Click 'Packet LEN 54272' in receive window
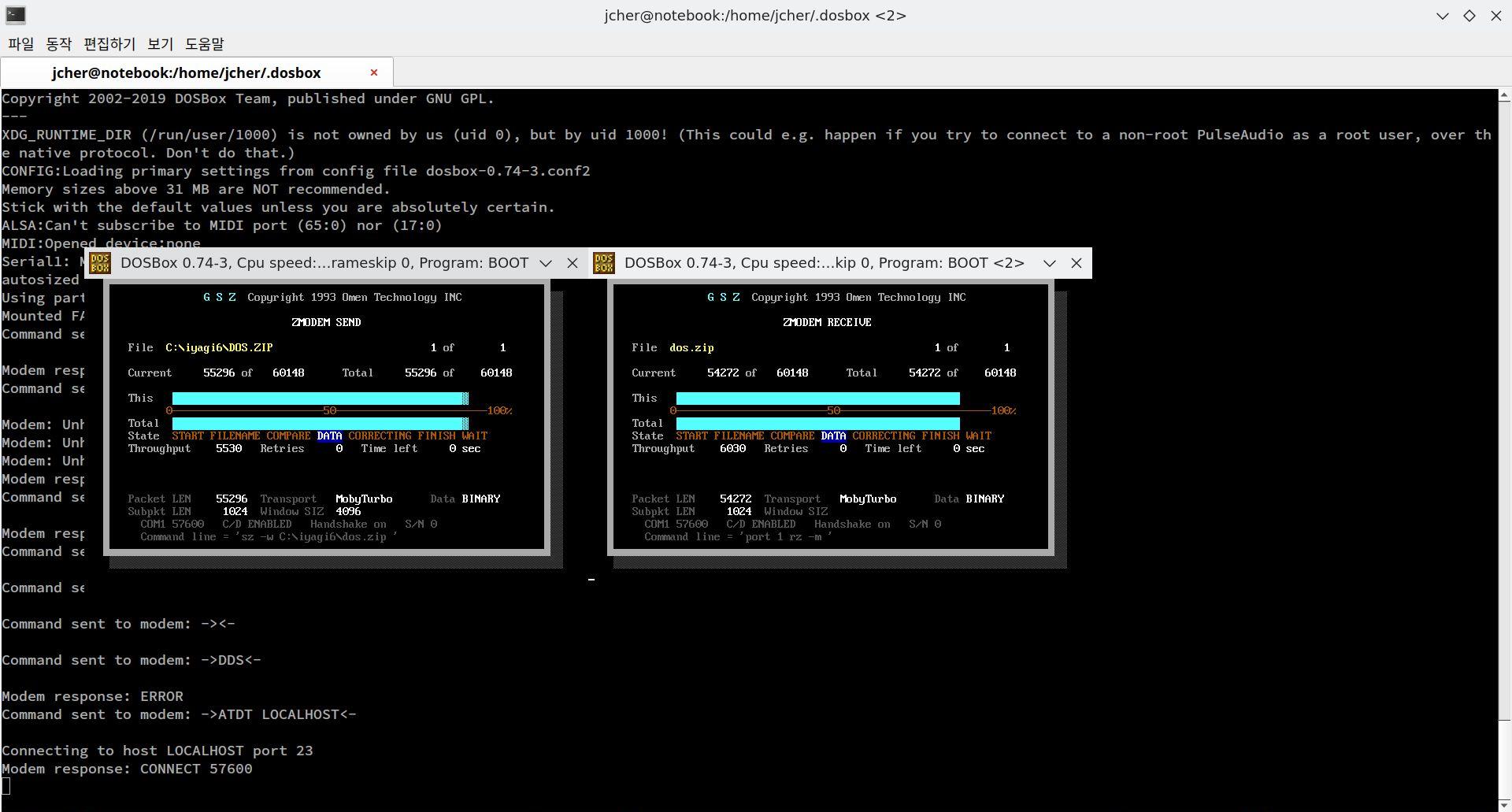The image size is (1512, 812). coord(691,499)
